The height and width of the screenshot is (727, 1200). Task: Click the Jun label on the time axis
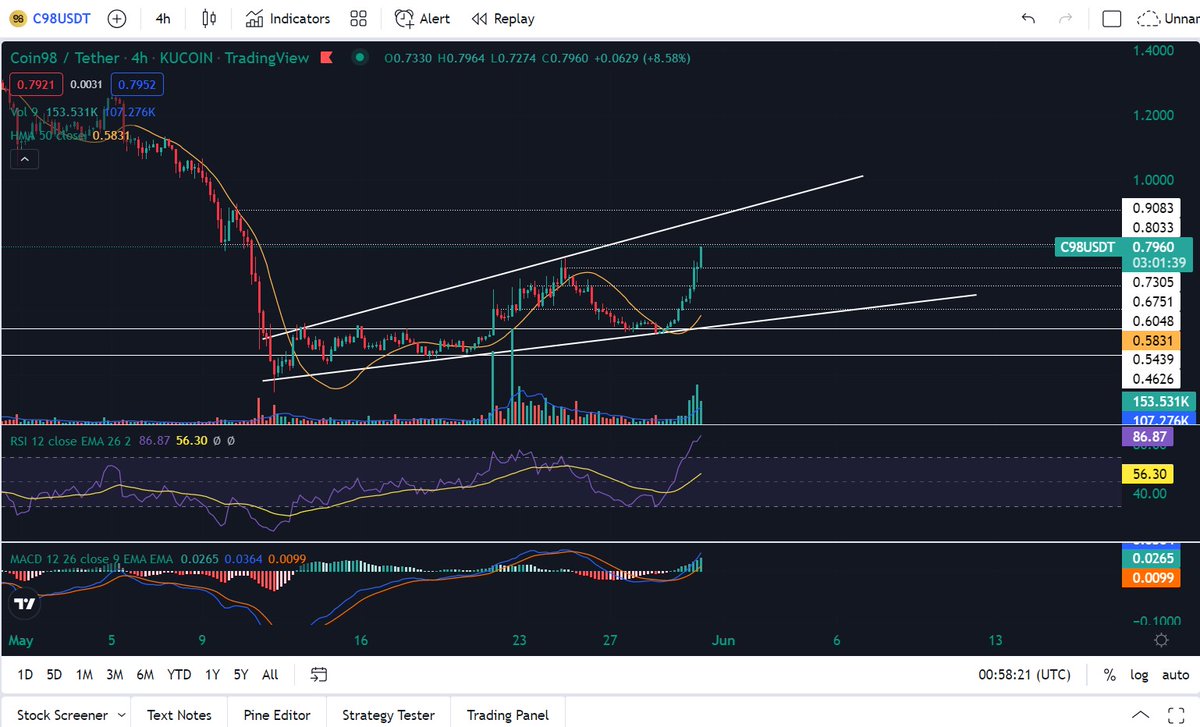(x=722, y=640)
